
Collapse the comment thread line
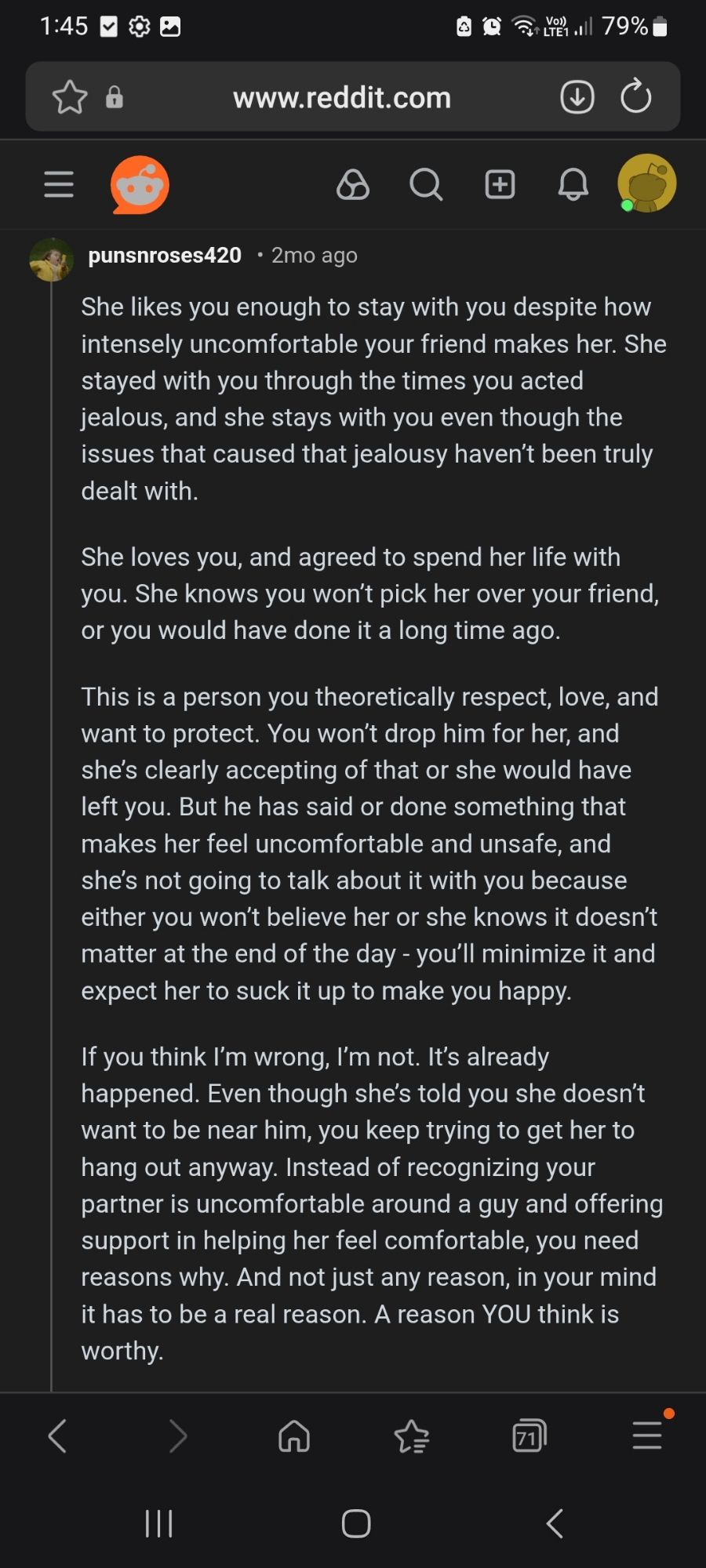(x=51, y=784)
